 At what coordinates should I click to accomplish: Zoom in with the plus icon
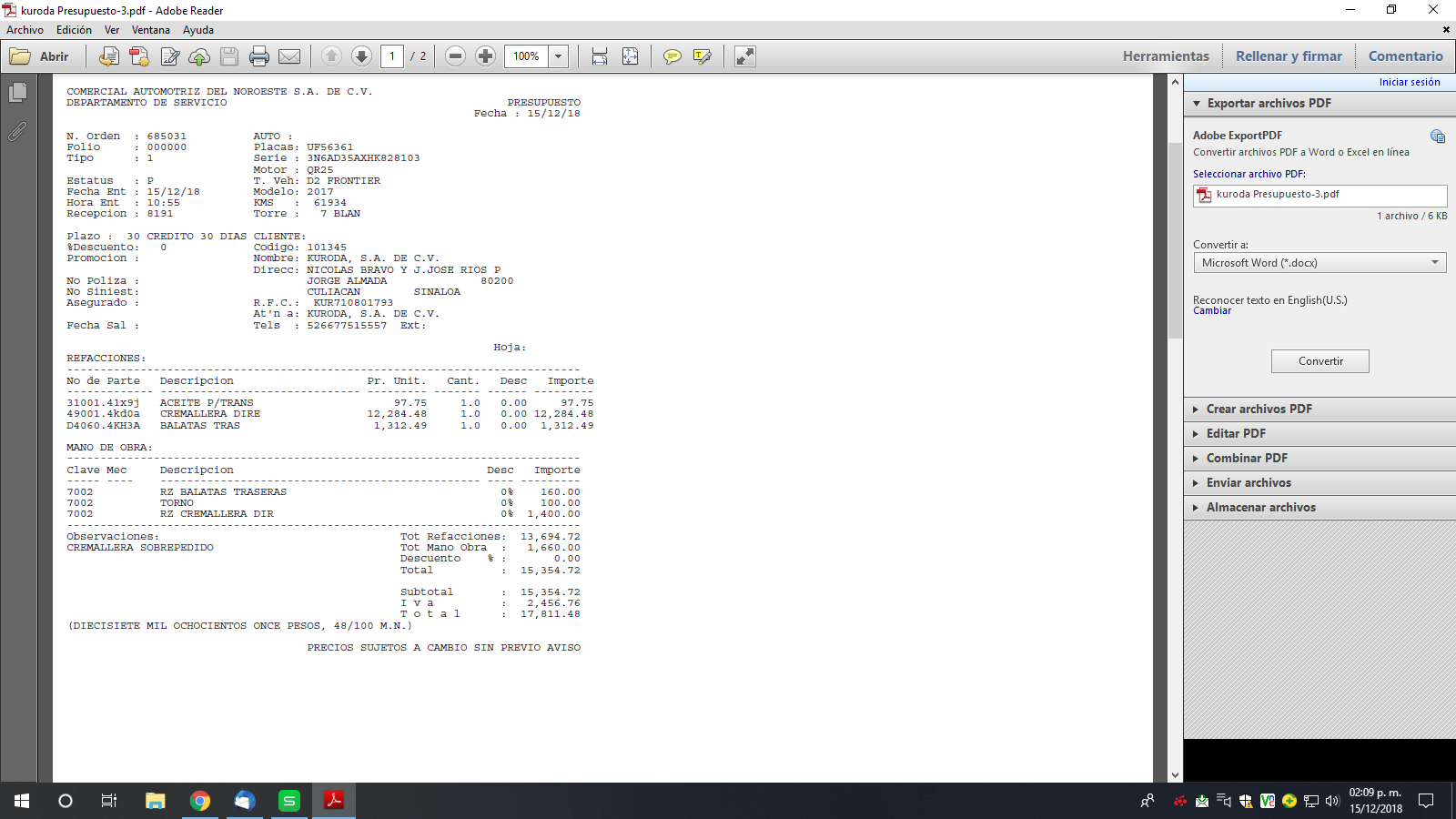coord(486,56)
